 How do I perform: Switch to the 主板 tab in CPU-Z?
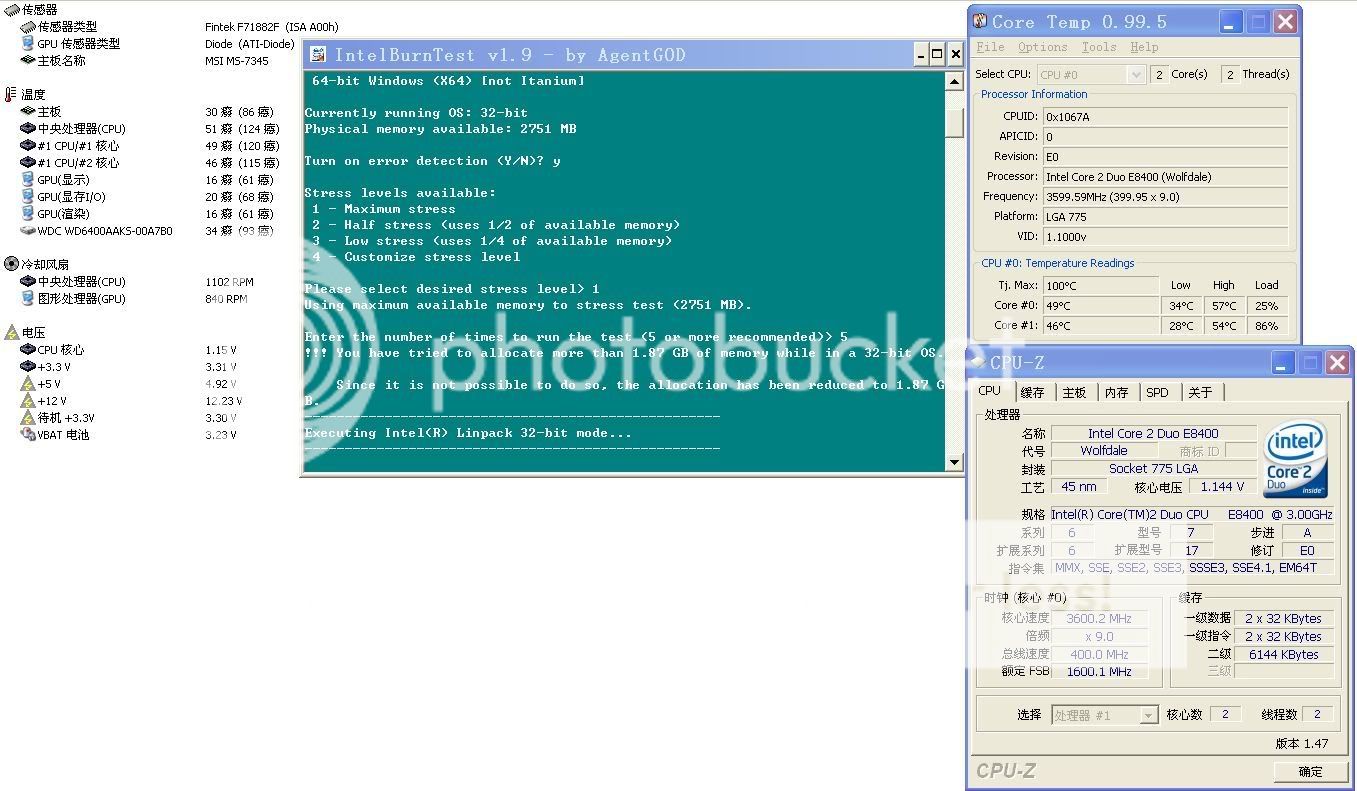(1075, 393)
